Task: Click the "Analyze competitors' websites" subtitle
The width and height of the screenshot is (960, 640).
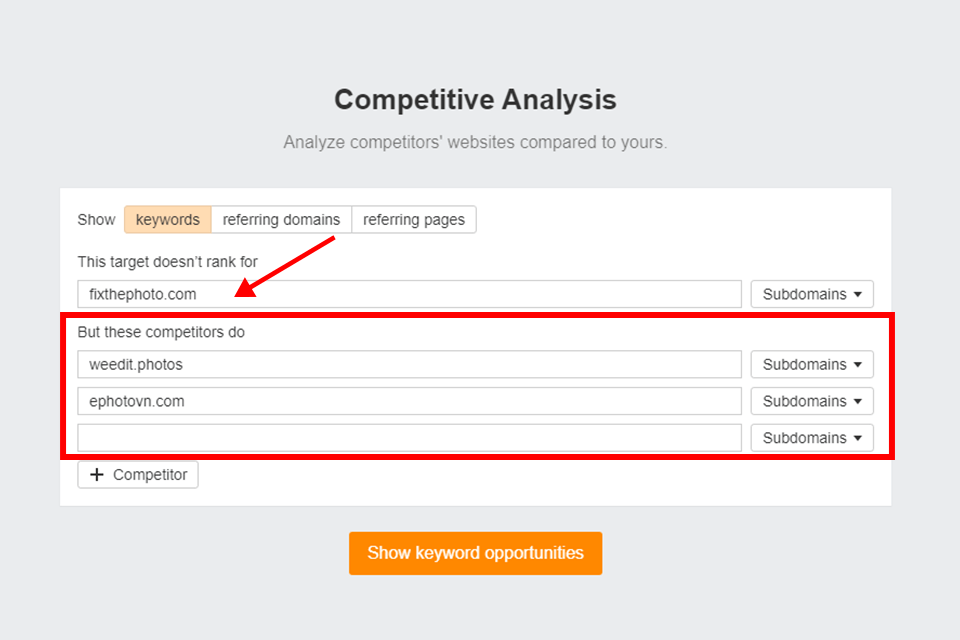Action: pos(475,142)
